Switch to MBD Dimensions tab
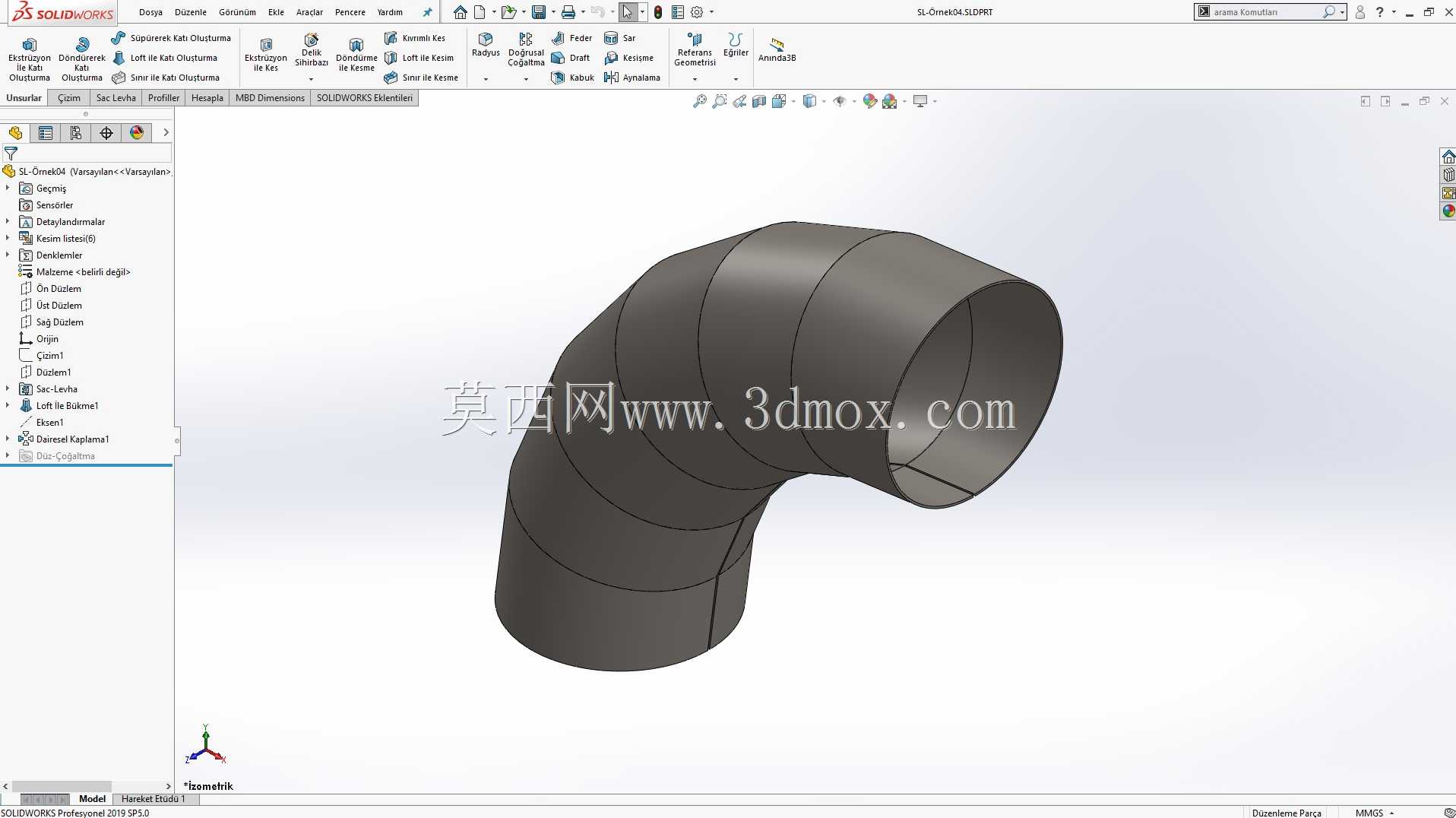 (270, 98)
